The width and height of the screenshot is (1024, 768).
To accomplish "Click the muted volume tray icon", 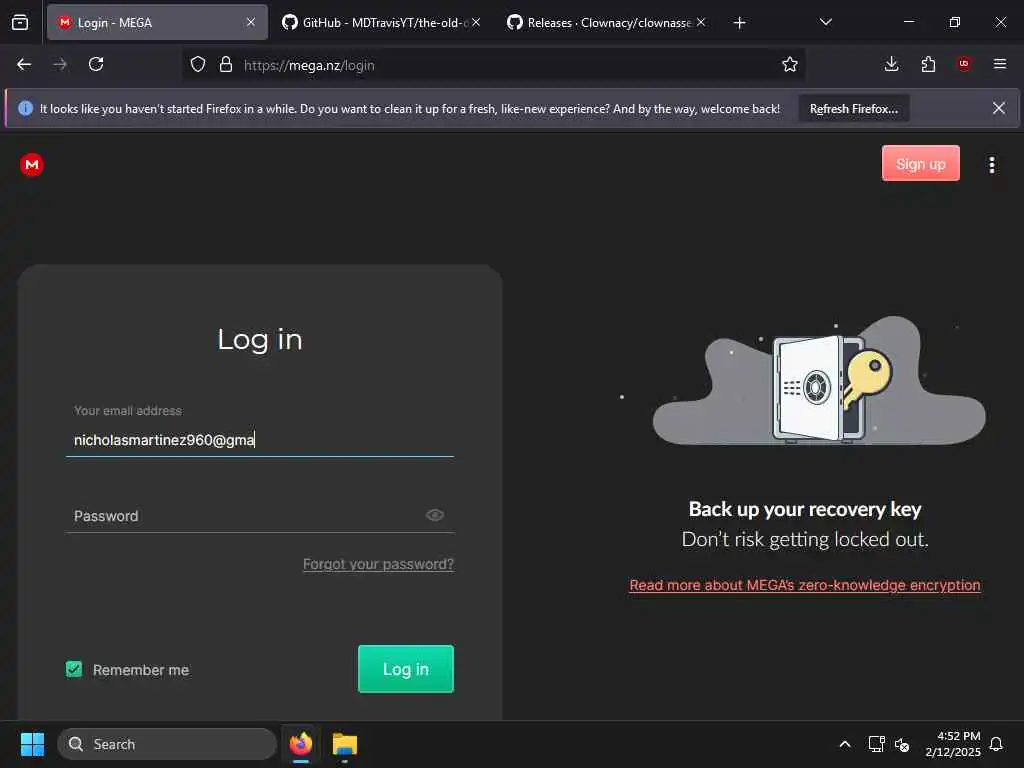I will tap(902, 744).
